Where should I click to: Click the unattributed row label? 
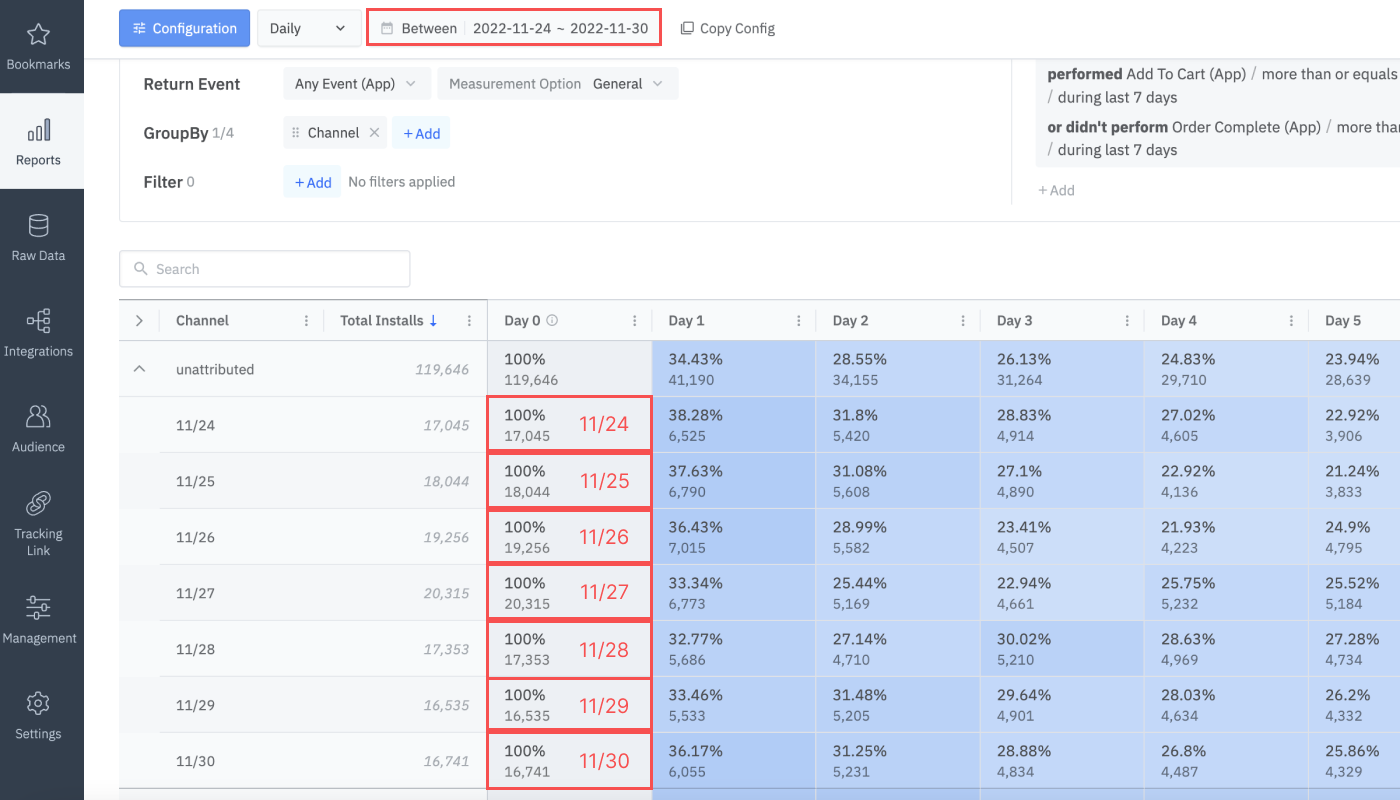pos(215,369)
